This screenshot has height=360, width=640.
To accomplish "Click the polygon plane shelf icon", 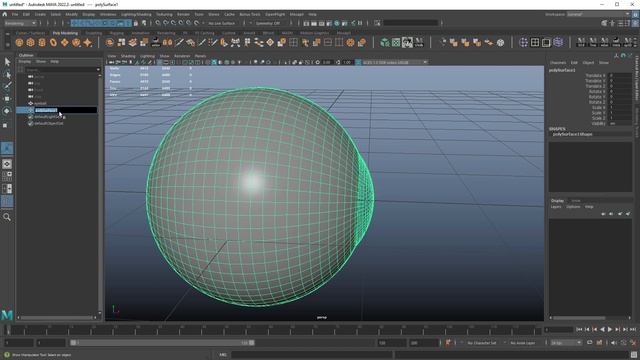I will point(65,42).
